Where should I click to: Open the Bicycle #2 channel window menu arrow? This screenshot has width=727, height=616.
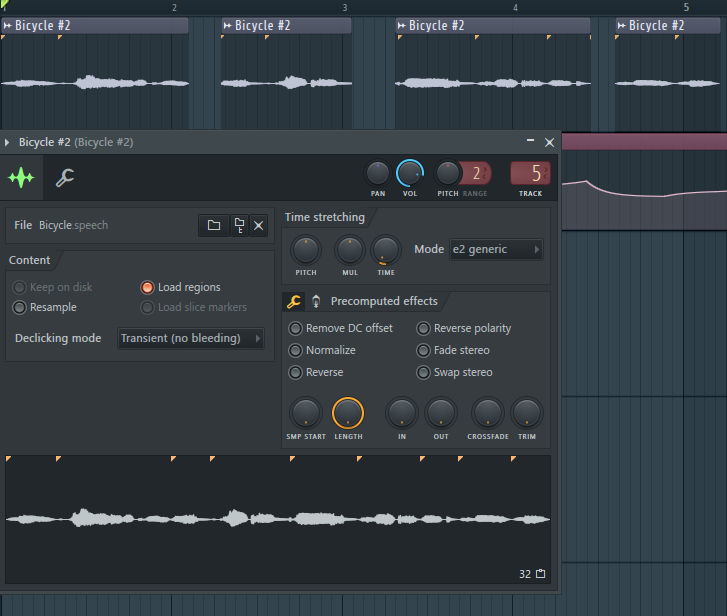click(7, 142)
